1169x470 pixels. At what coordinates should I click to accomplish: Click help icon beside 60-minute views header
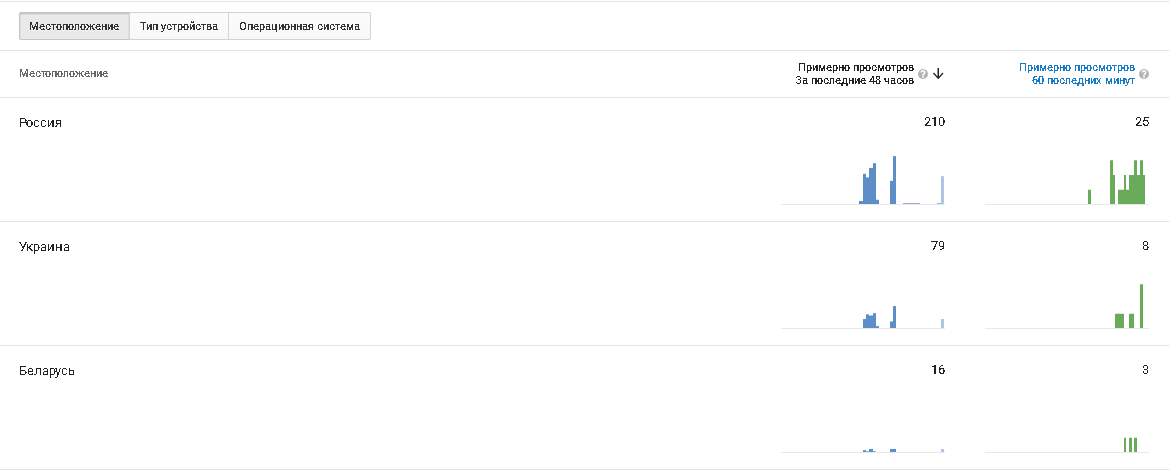pos(1144,74)
